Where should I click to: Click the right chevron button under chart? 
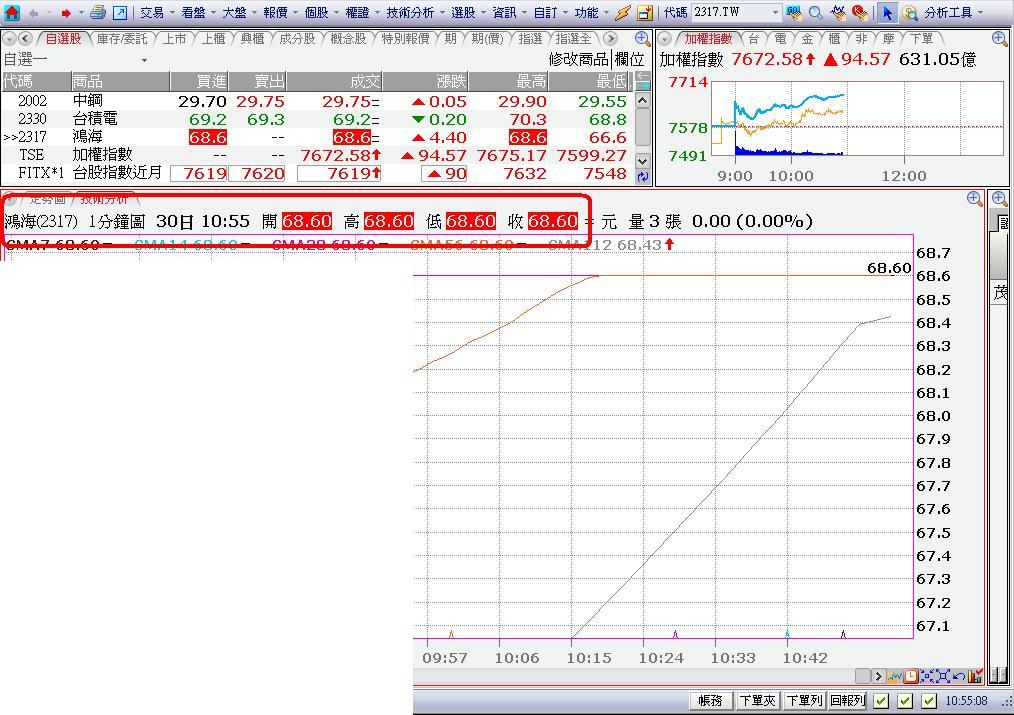878,676
